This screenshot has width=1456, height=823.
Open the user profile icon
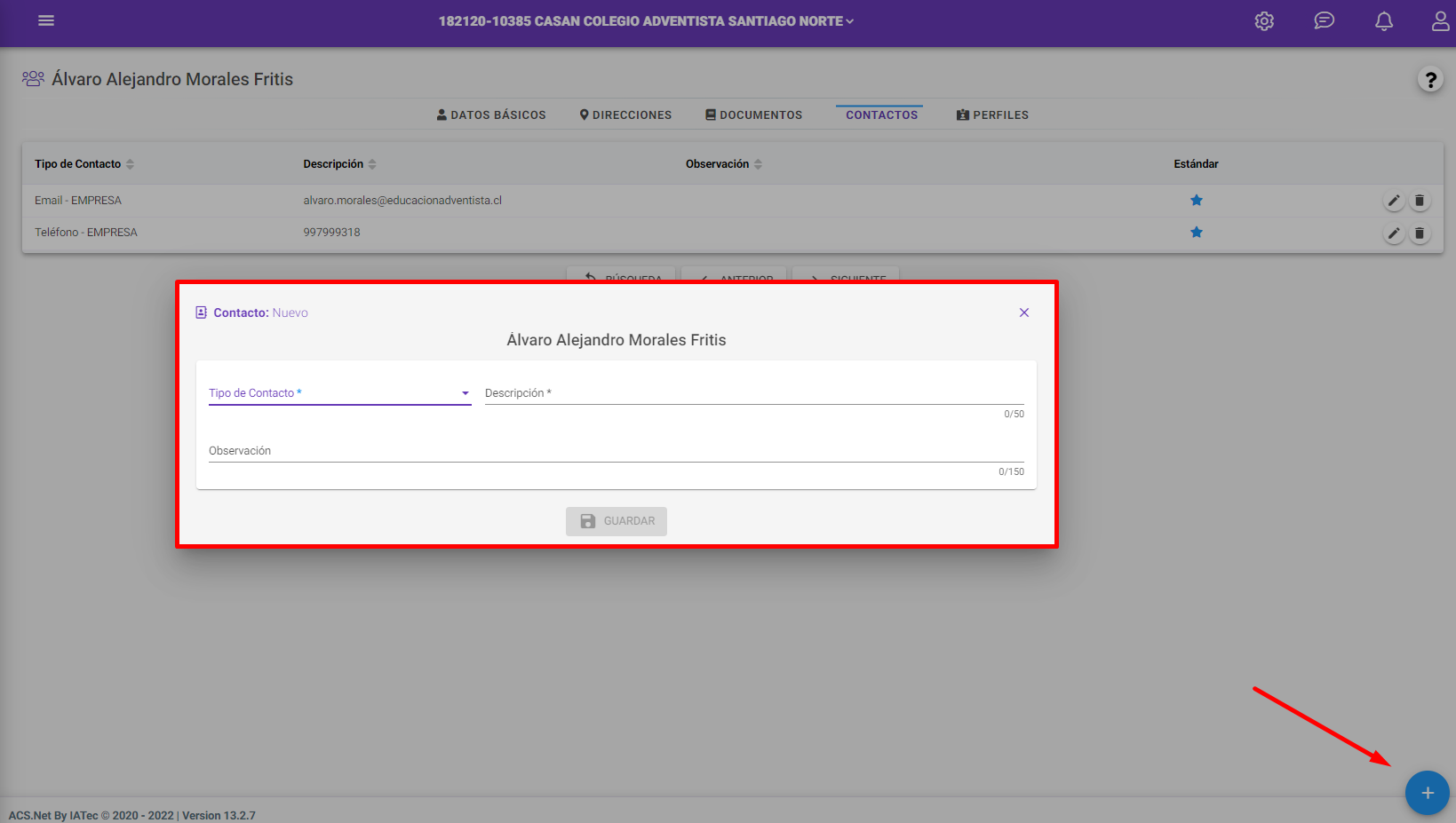(1440, 21)
